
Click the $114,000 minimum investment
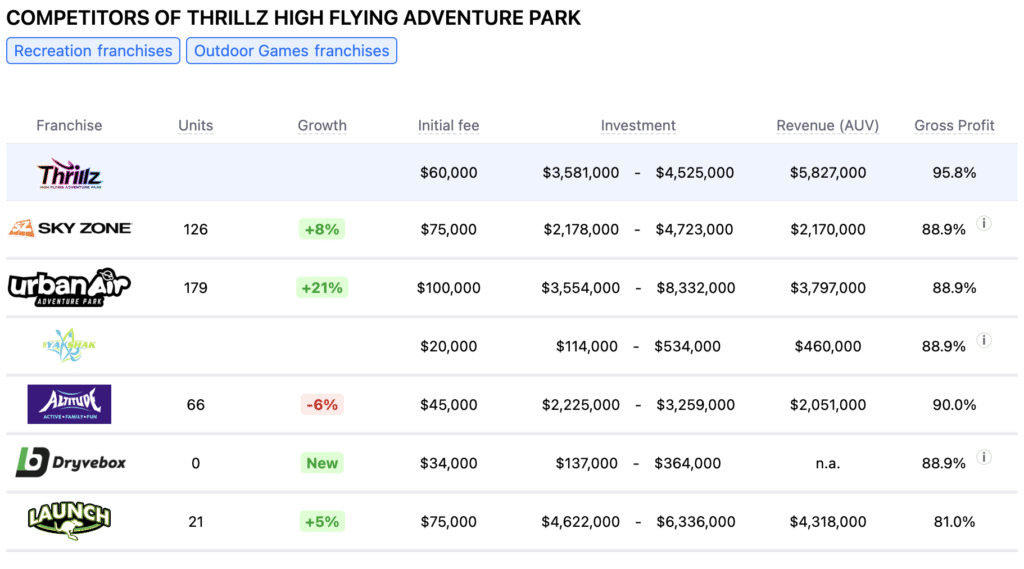coord(586,346)
